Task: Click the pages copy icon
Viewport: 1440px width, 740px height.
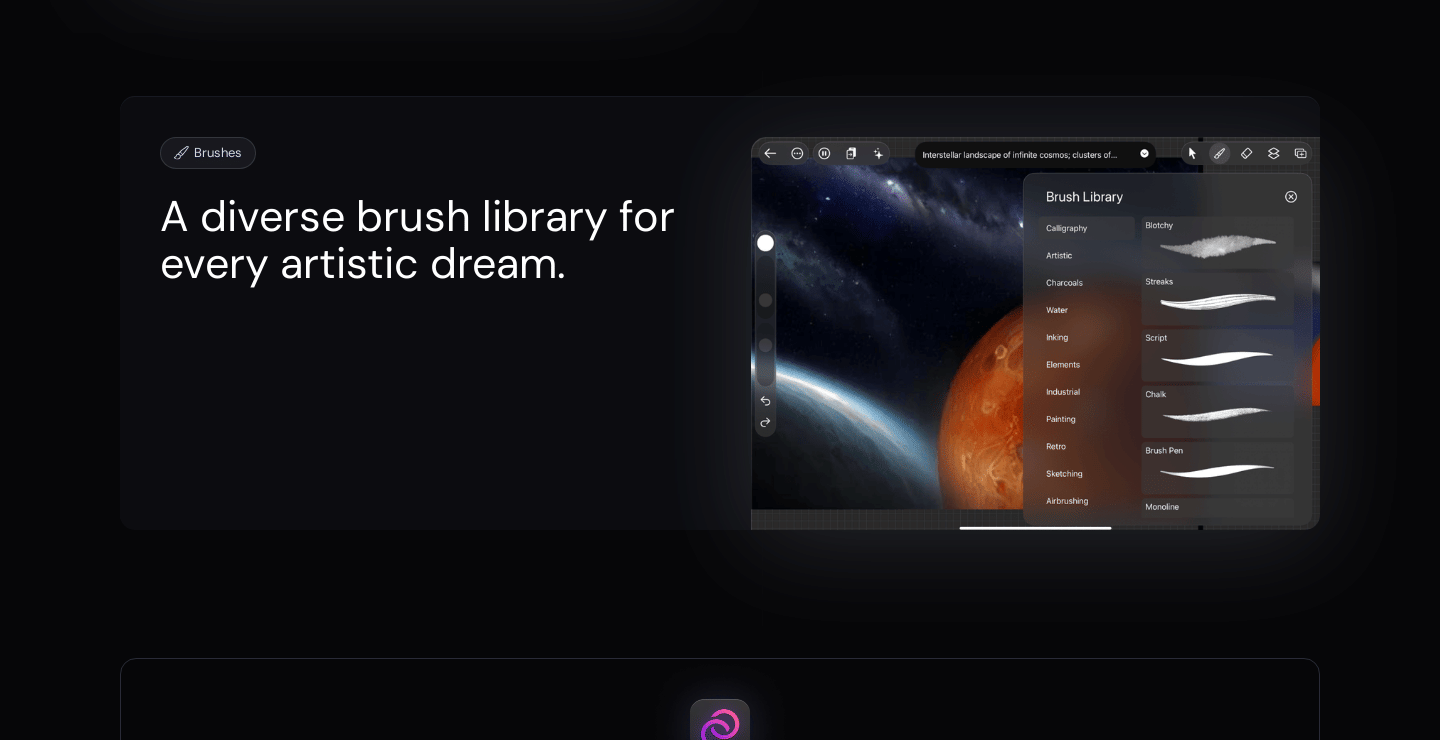Action: coord(851,153)
